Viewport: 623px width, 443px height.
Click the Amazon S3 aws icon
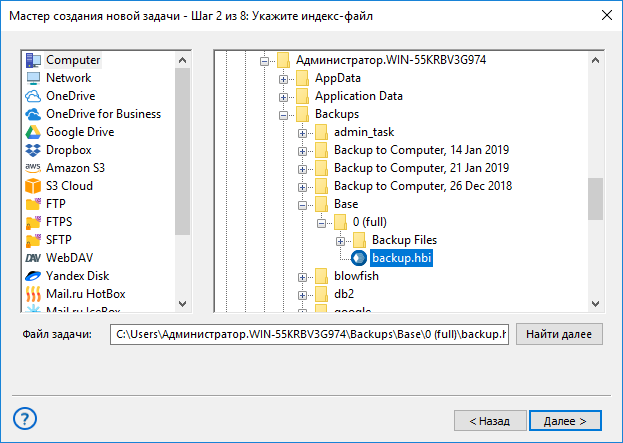33,167
